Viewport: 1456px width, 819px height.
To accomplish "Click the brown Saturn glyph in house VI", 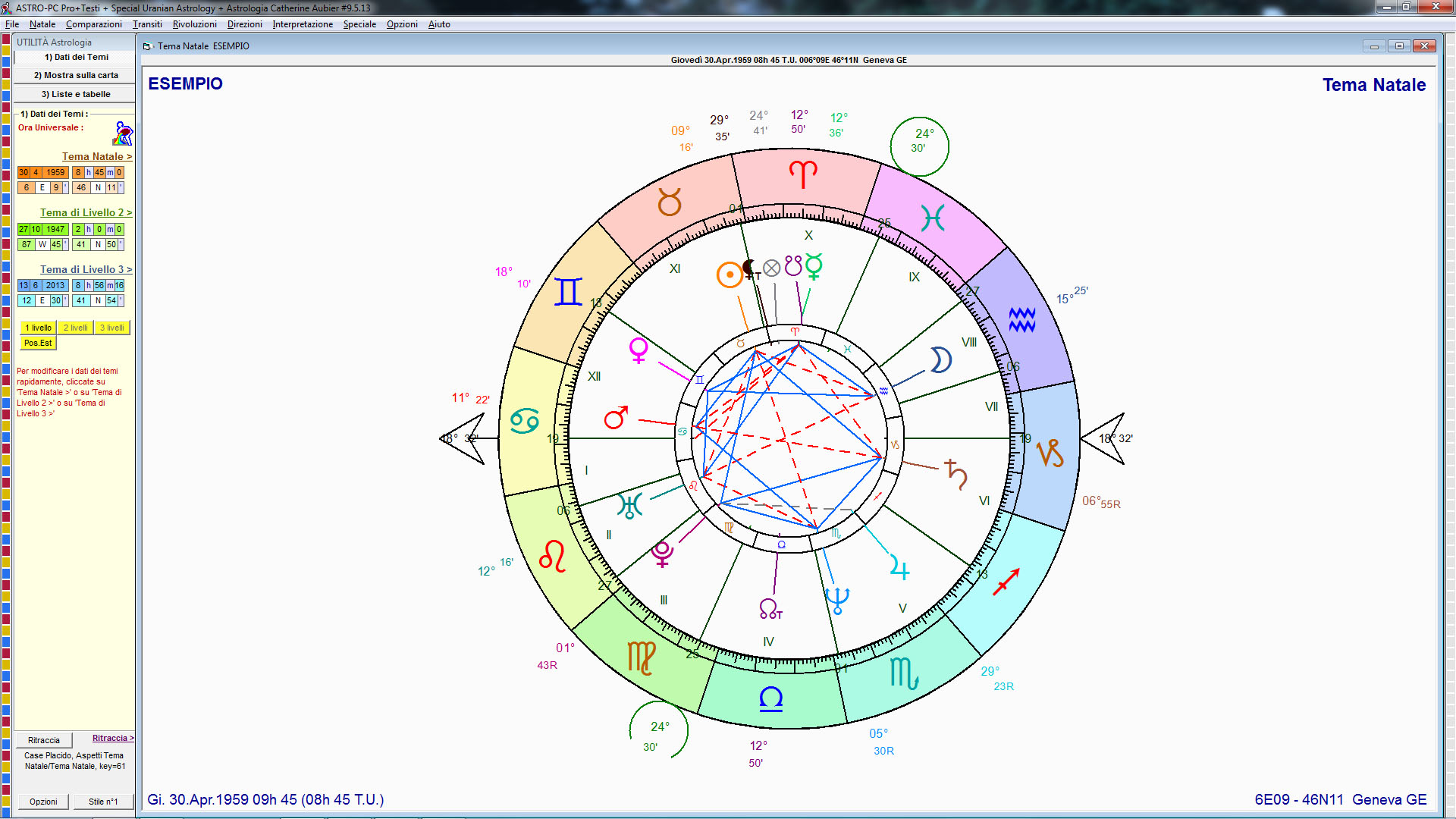I will pyautogui.click(x=956, y=475).
